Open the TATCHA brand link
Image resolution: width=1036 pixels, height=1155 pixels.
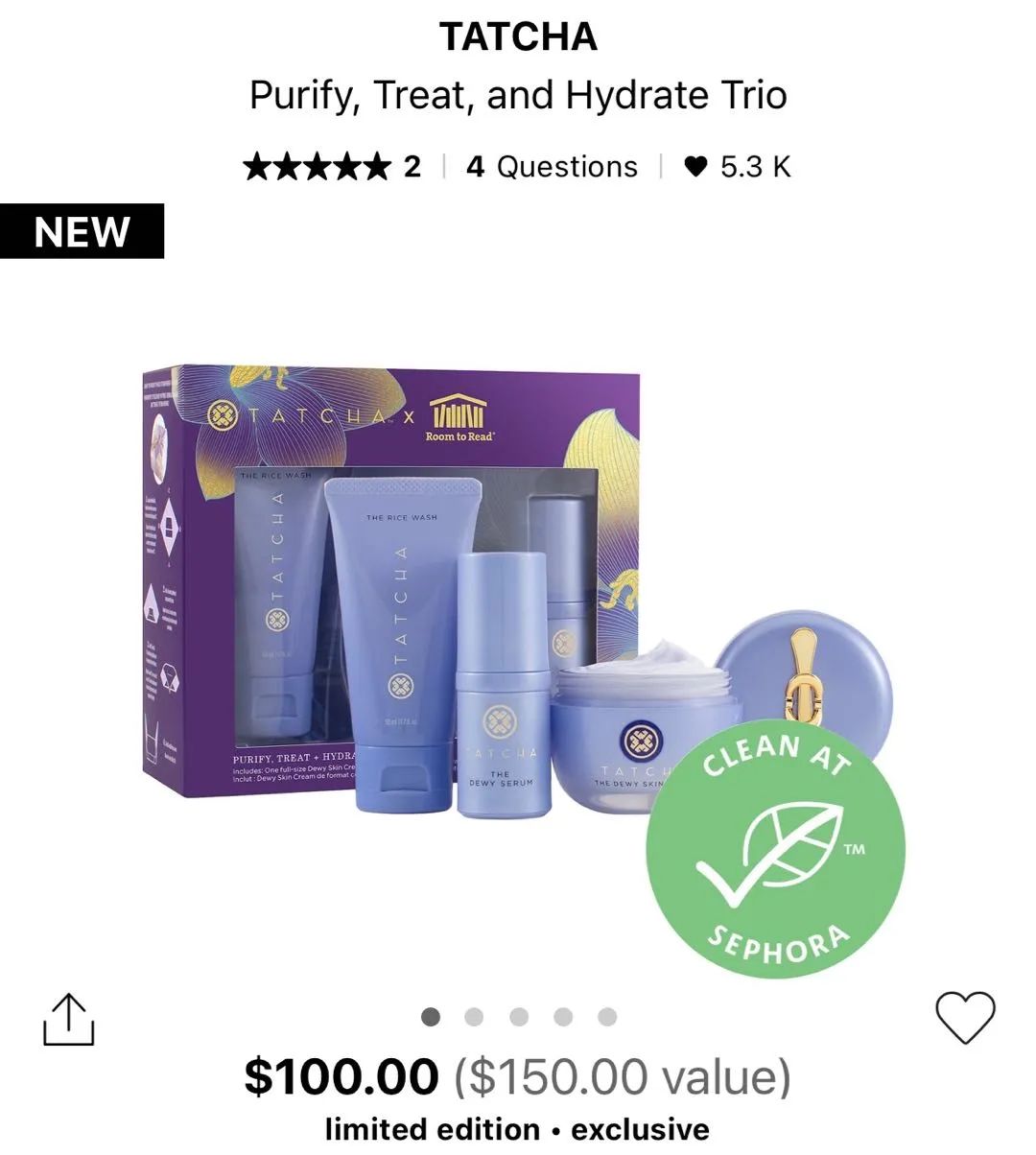[x=518, y=37]
